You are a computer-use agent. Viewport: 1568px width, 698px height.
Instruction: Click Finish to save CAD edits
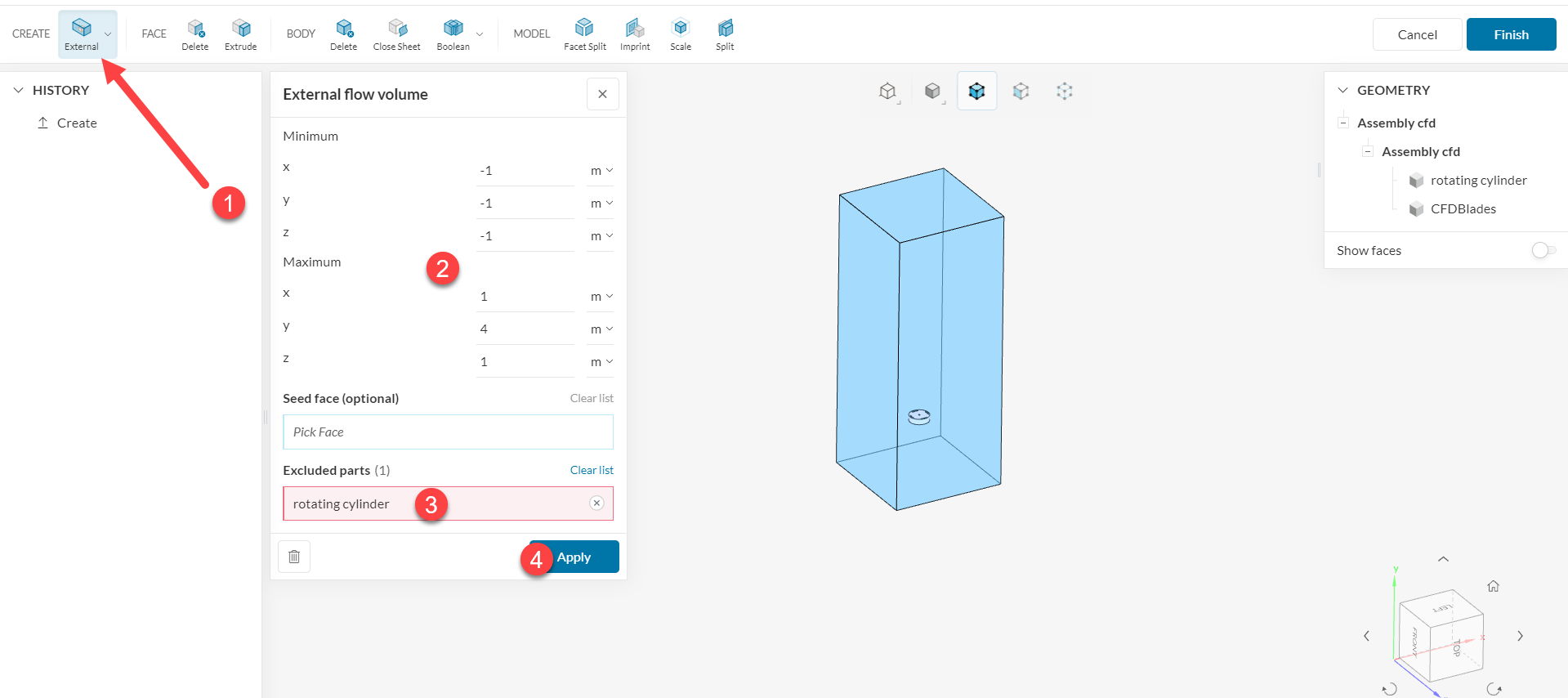[1512, 34]
